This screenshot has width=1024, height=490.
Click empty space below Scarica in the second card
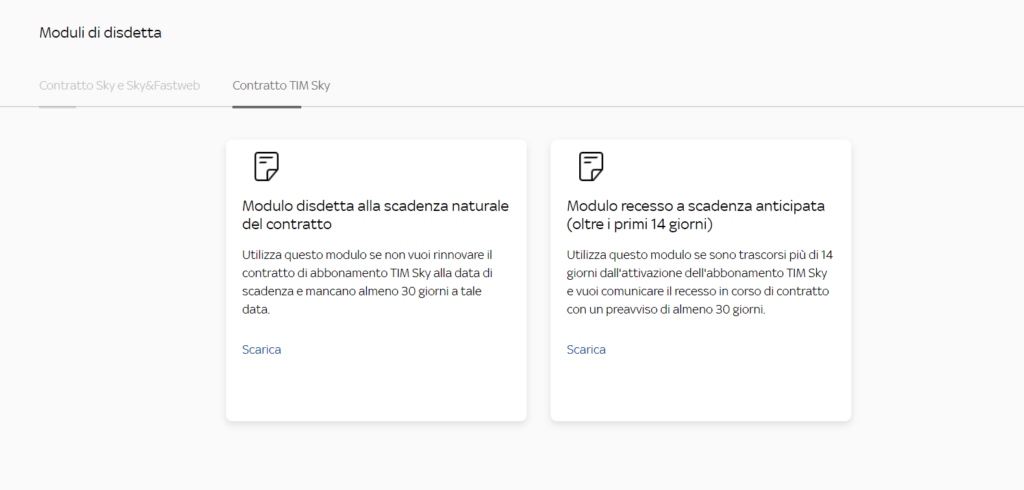pyautogui.click(x=700, y=390)
